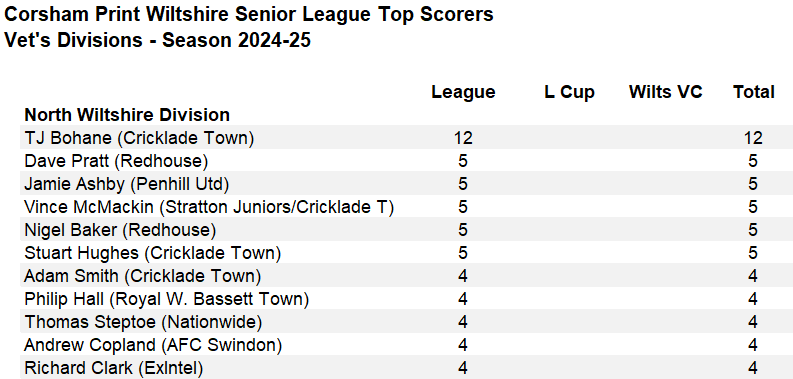
Task: Select the North Wiltshire Division heading
Action: click(x=127, y=115)
